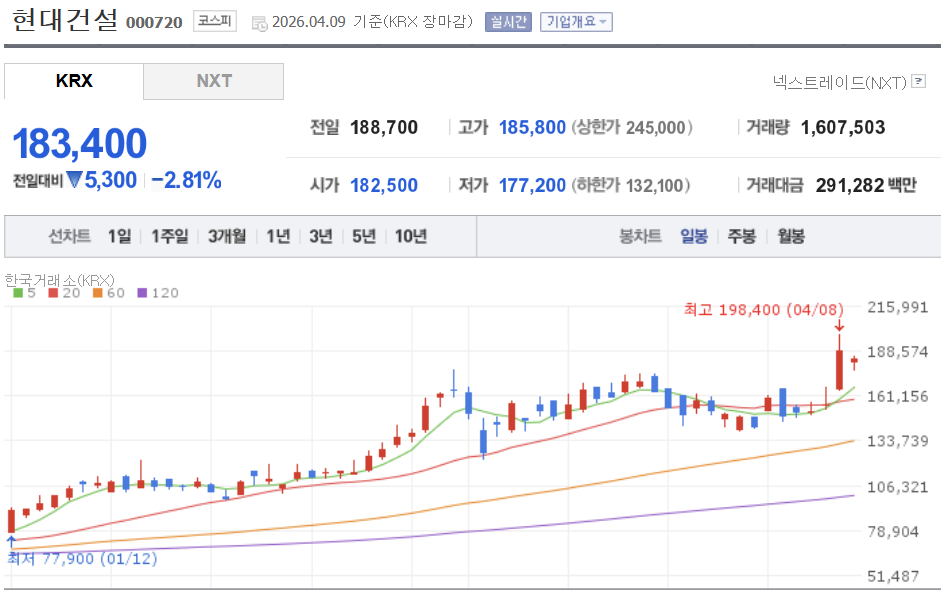Select the 일봉 daily candle chart

pos(694,236)
